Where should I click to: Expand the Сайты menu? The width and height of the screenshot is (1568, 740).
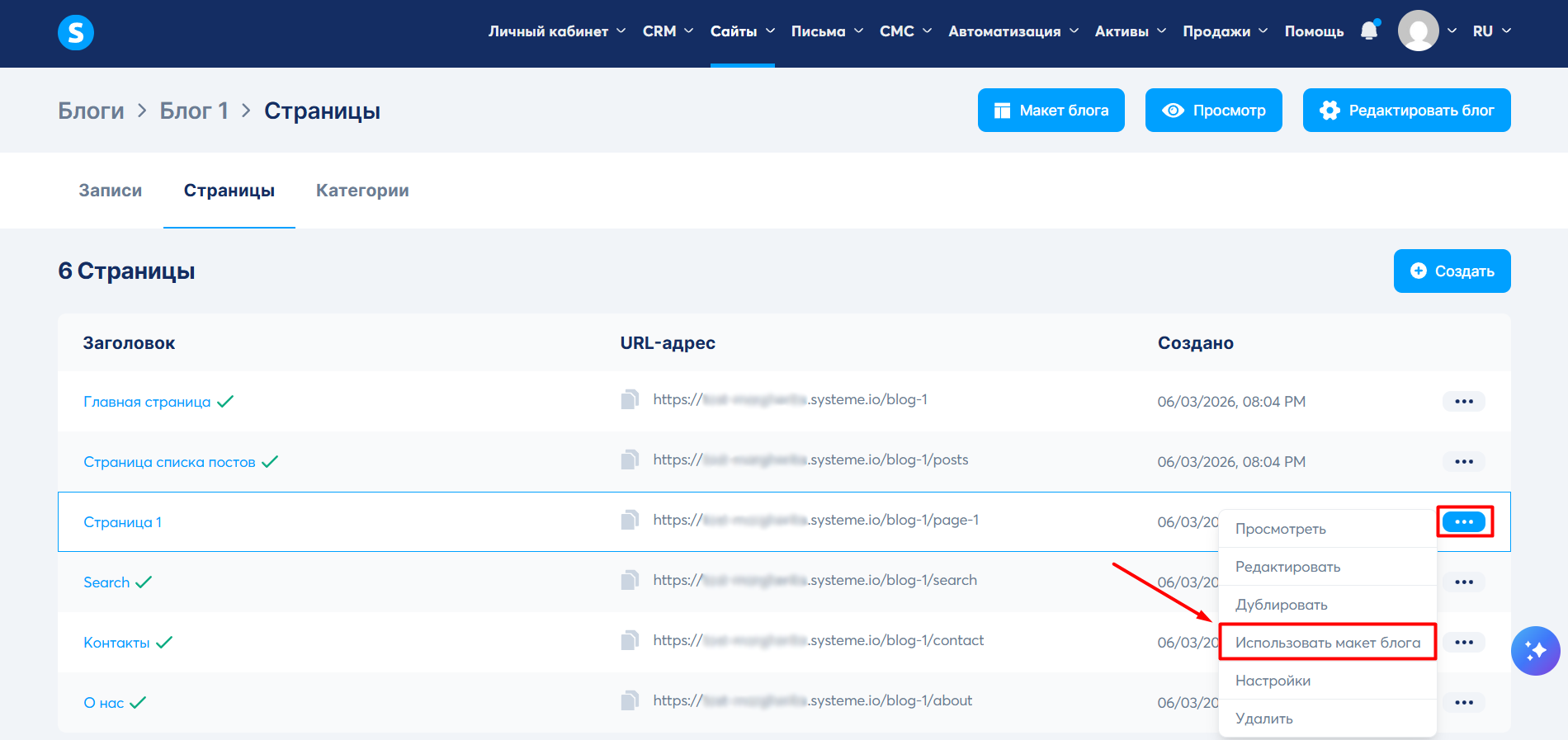[742, 31]
